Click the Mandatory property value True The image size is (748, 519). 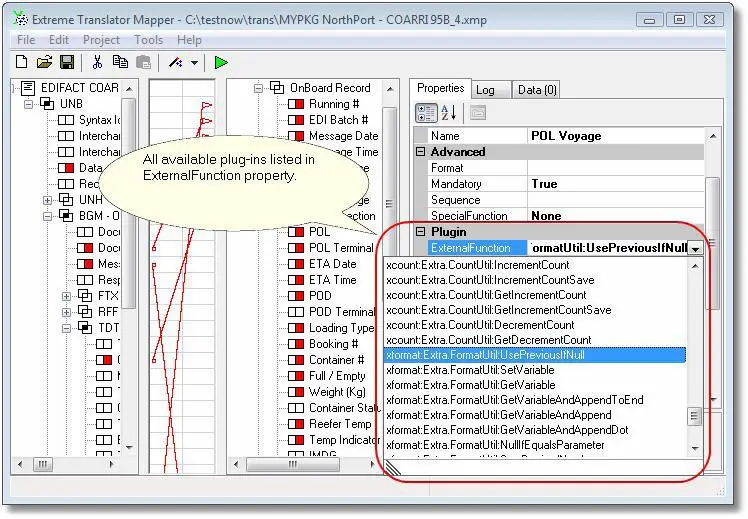(615, 184)
